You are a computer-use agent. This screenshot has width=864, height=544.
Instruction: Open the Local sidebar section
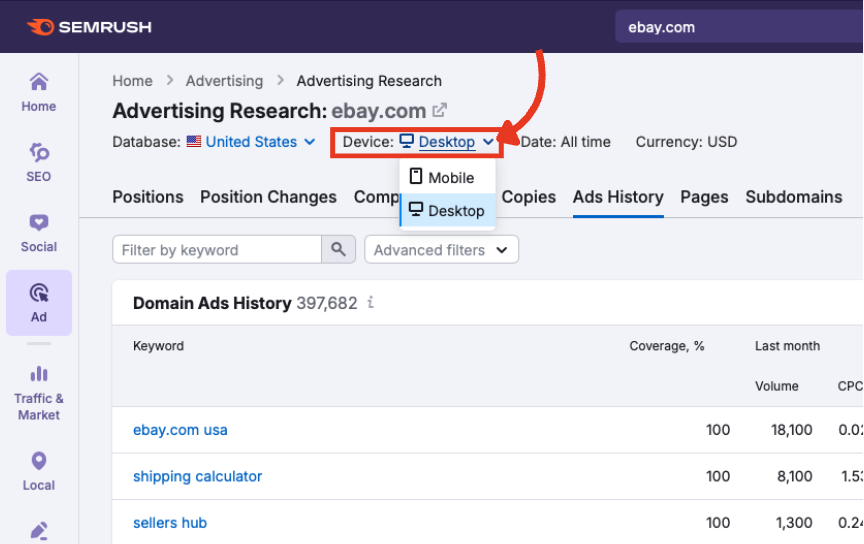tap(39, 472)
